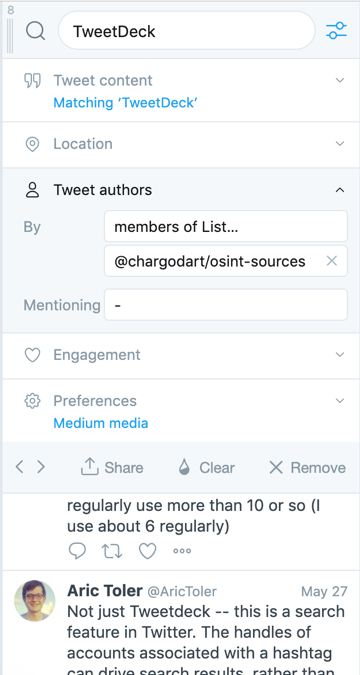Reply to the tweet via speech bubble icon
The width and height of the screenshot is (360, 675).
pyautogui.click(x=77, y=551)
